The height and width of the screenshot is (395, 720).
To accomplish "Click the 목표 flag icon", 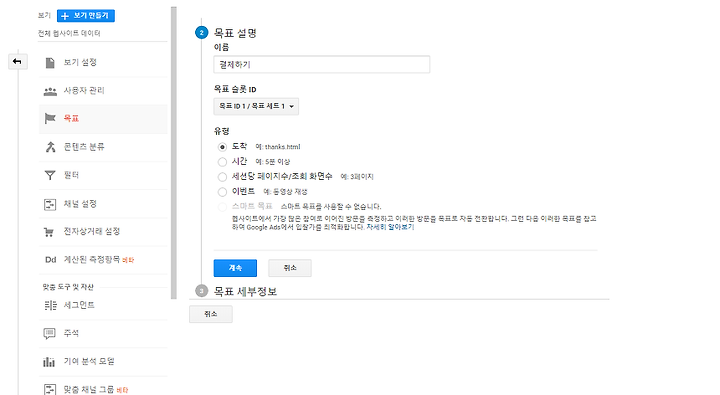I will pyautogui.click(x=50, y=118).
